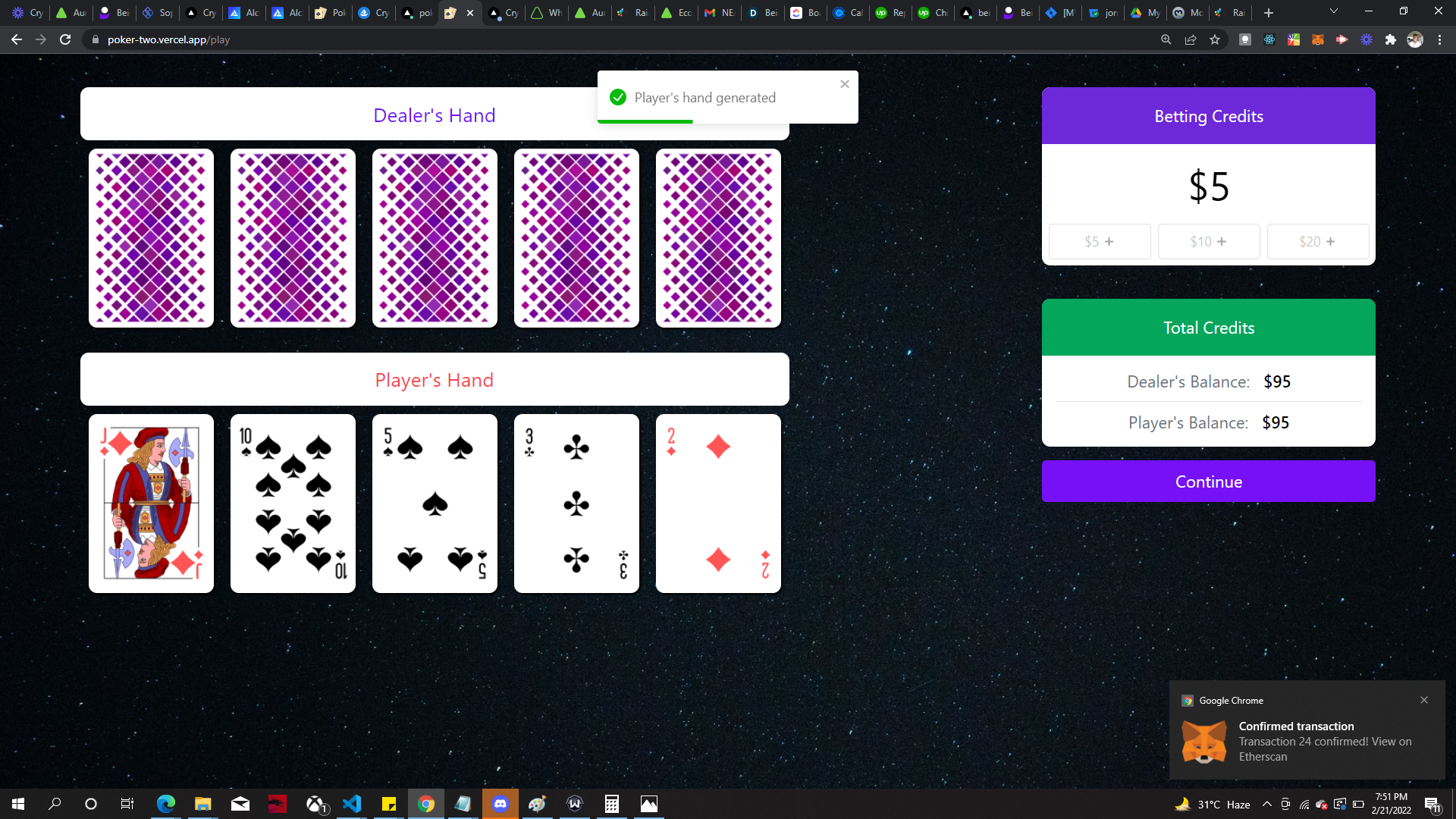Open React Developer Tools extension
1456x819 pixels.
tap(1269, 39)
